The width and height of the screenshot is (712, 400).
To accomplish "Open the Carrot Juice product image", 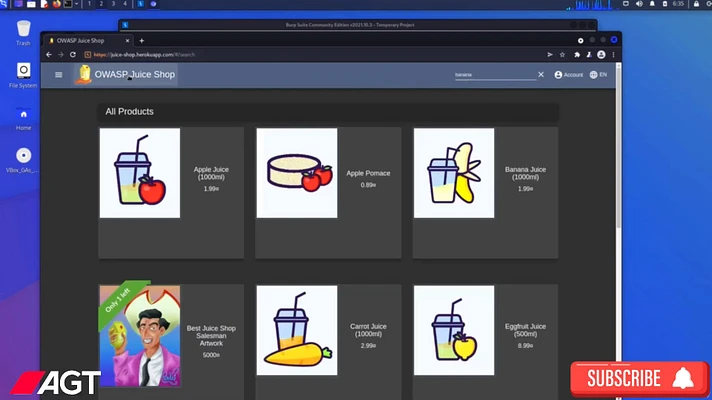I will [x=297, y=331].
